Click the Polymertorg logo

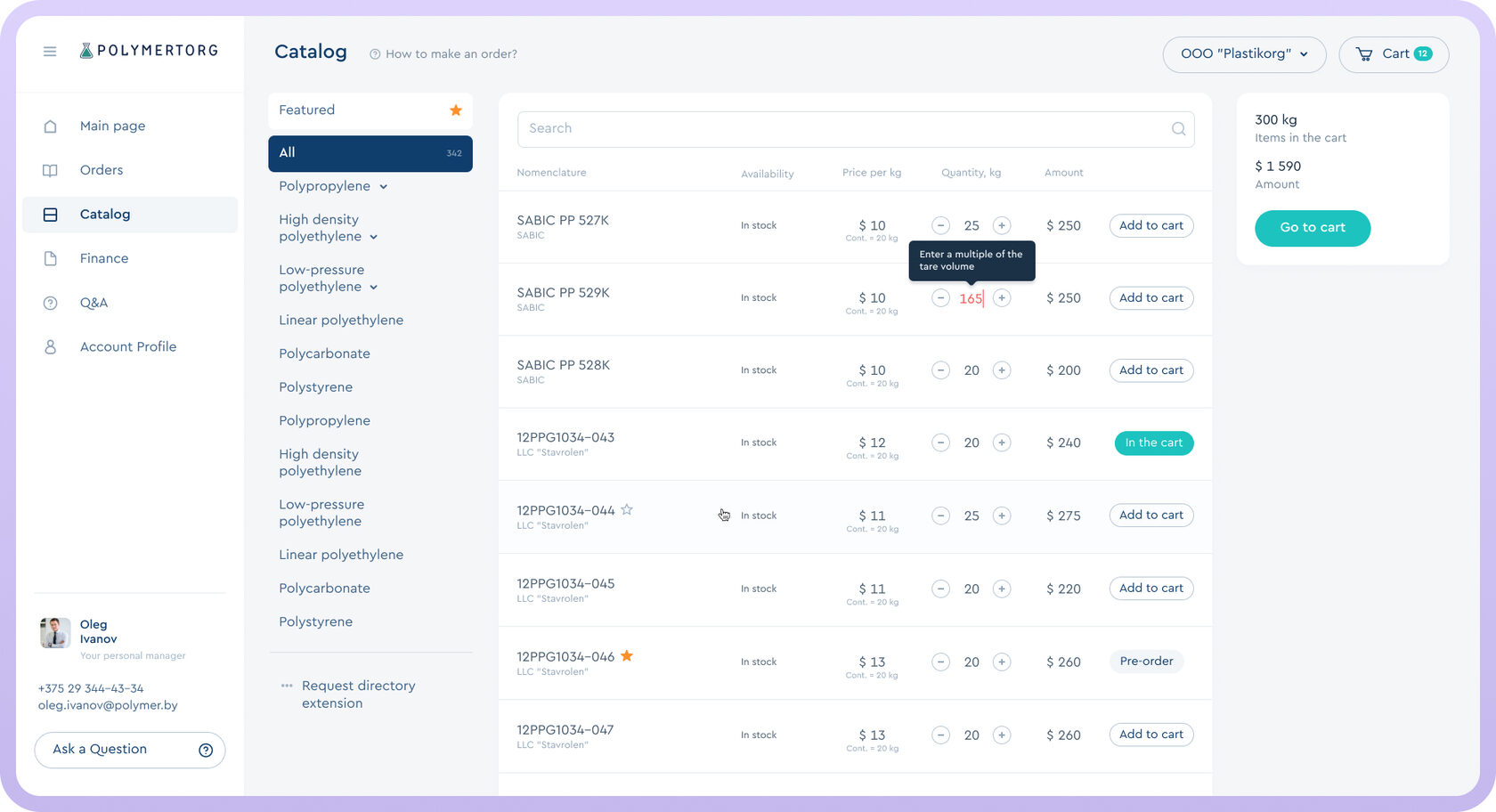coord(149,51)
